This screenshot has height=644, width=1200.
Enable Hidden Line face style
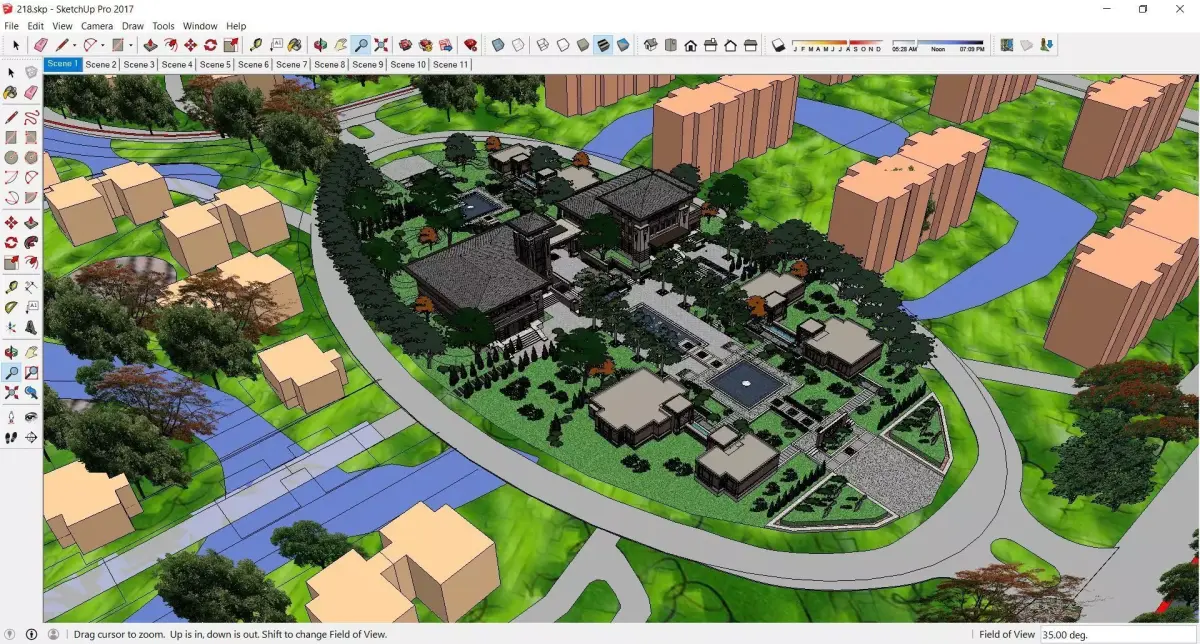click(563, 45)
